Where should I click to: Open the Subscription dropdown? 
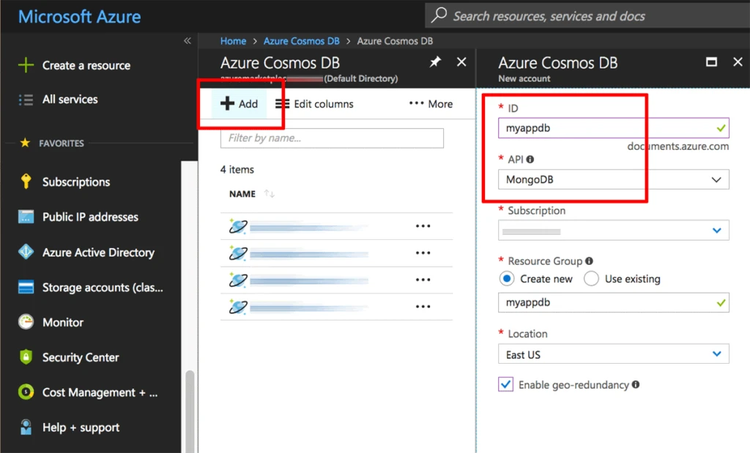[x=614, y=230]
